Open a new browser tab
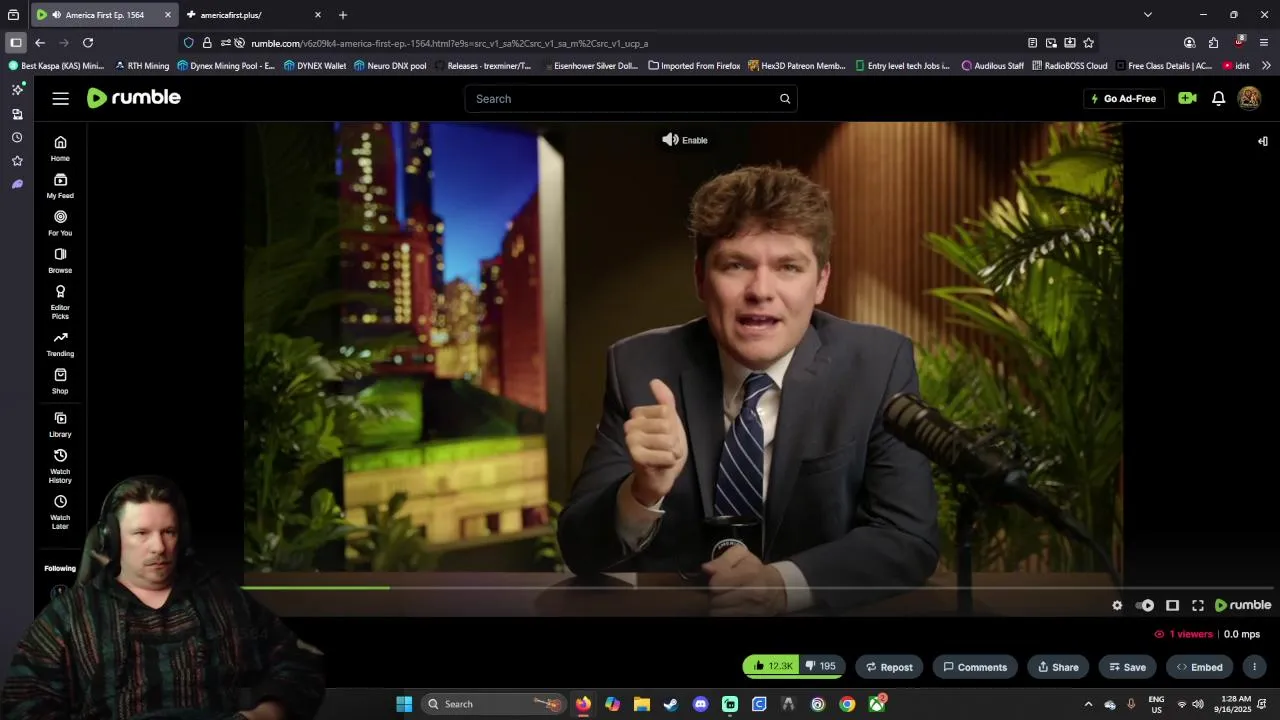The height and width of the screenshot is (720, 1280). [343, 15]
